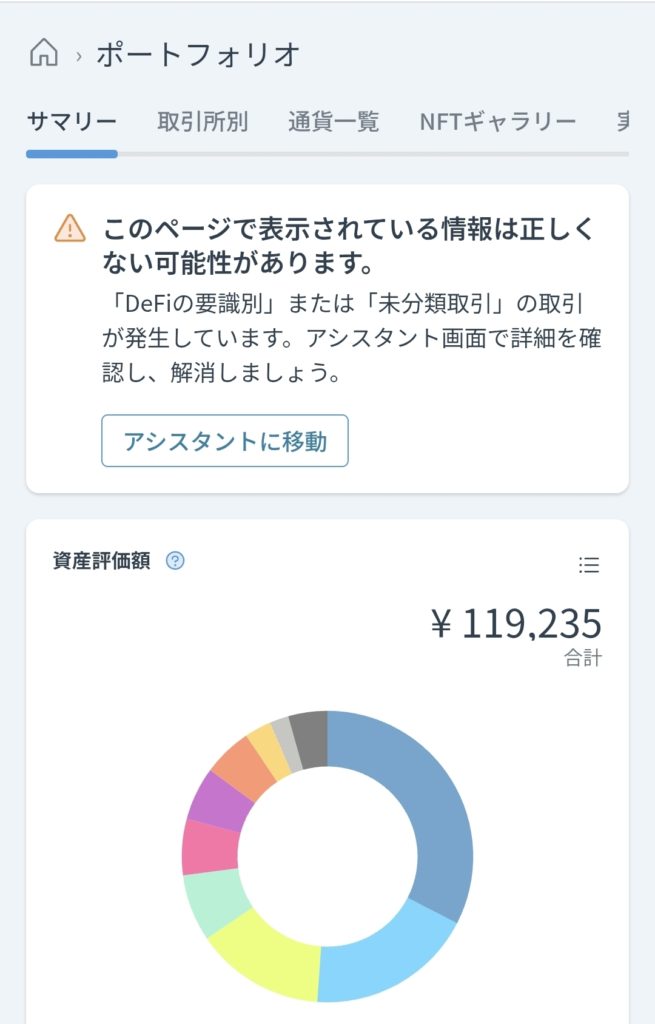Switch to the 取引所別 tab
This screenshot has width=655, height=1024.
tap(203, 122)
